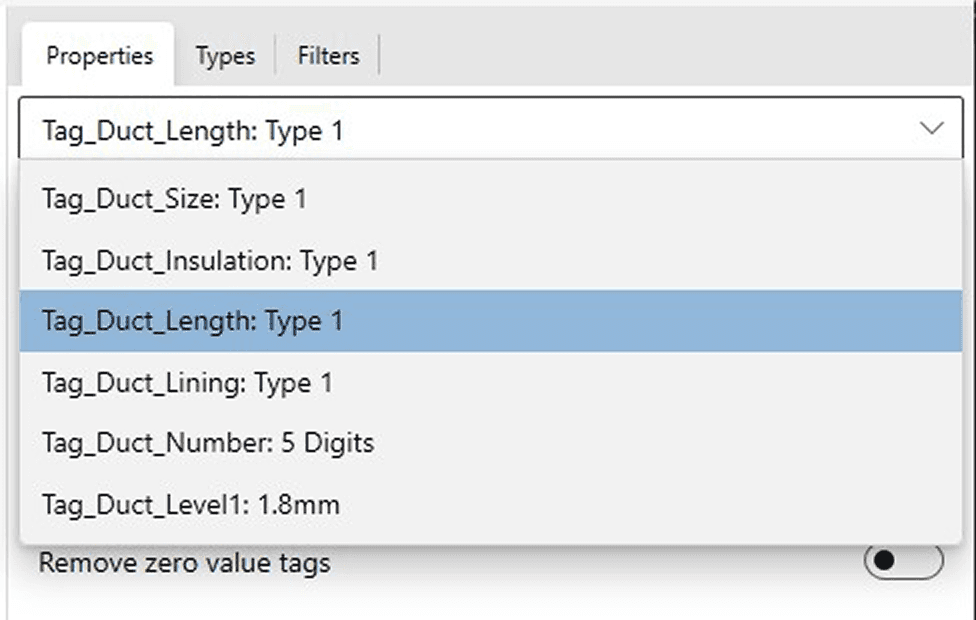Toggle Remove zero value tags switch
This screenshot has height=620, width=976.
[x=902, y=562]
